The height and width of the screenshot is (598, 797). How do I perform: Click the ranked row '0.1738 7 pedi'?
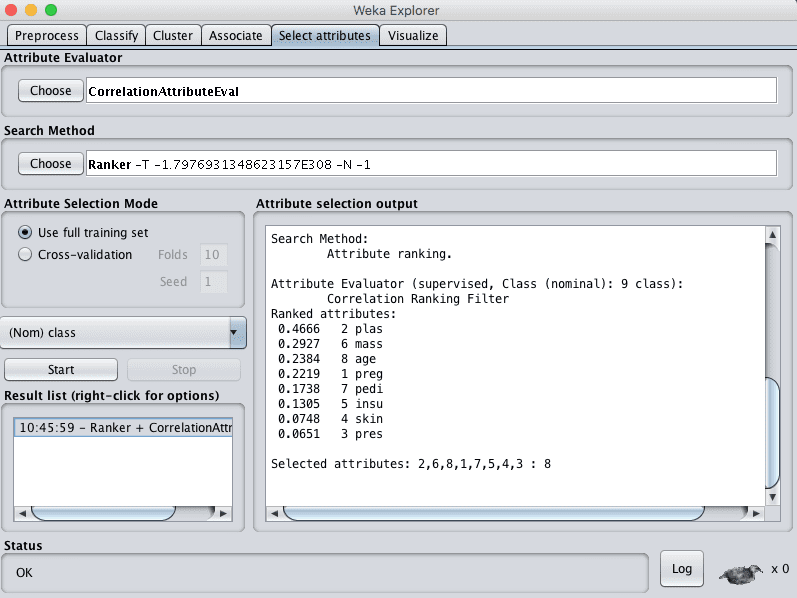[330, 389]
